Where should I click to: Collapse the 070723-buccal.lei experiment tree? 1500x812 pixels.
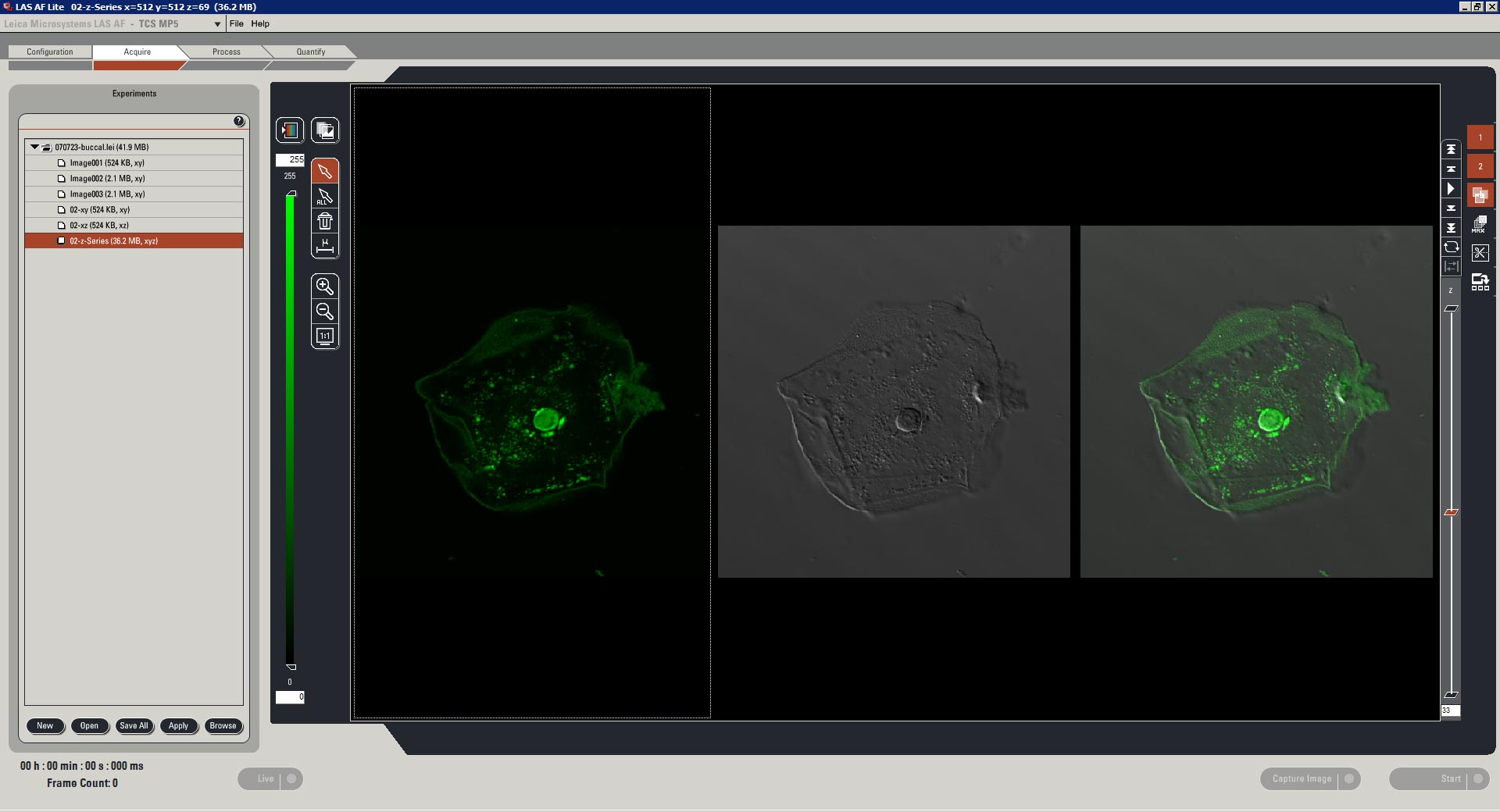coord(34,147)
